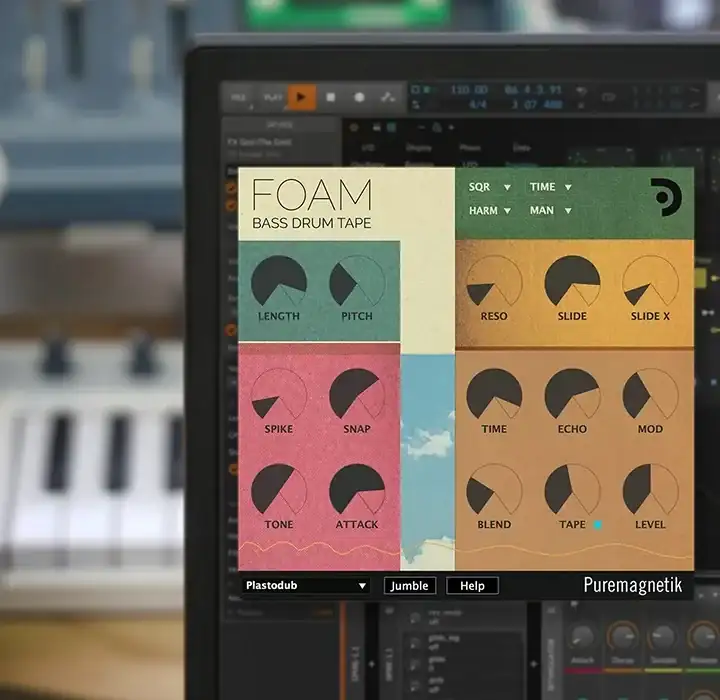
Task: Click the LEVEL knob
Action: point(650,491)
